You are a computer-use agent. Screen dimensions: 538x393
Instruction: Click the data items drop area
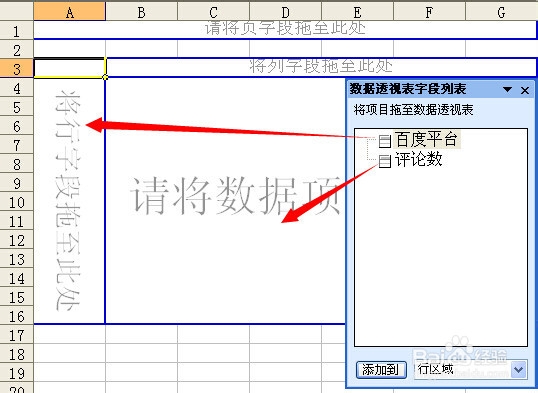pos(226,200)
